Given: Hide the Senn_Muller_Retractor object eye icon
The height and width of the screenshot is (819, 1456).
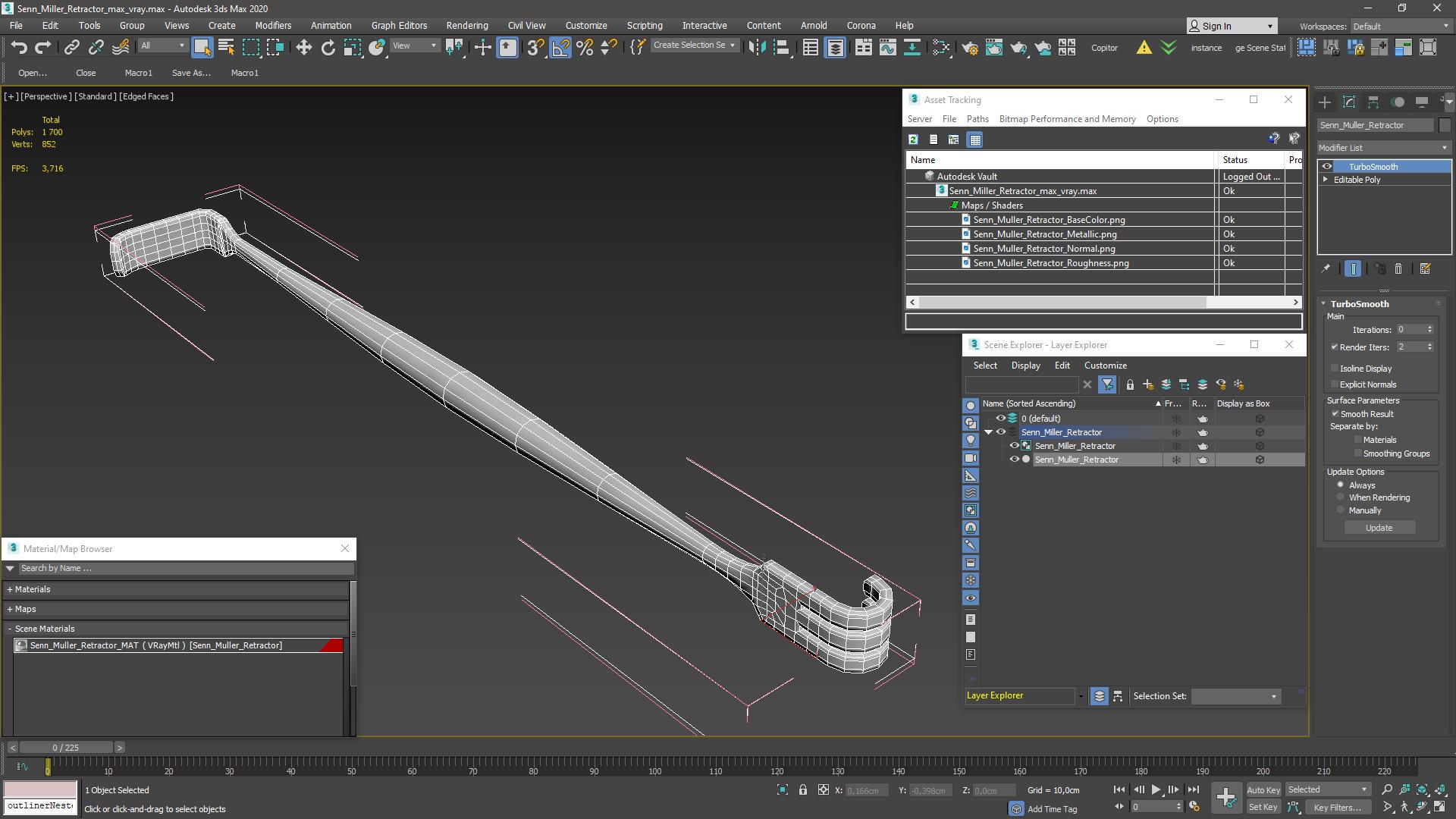Looking at the screenshot, I should (x=1013, y=460).
